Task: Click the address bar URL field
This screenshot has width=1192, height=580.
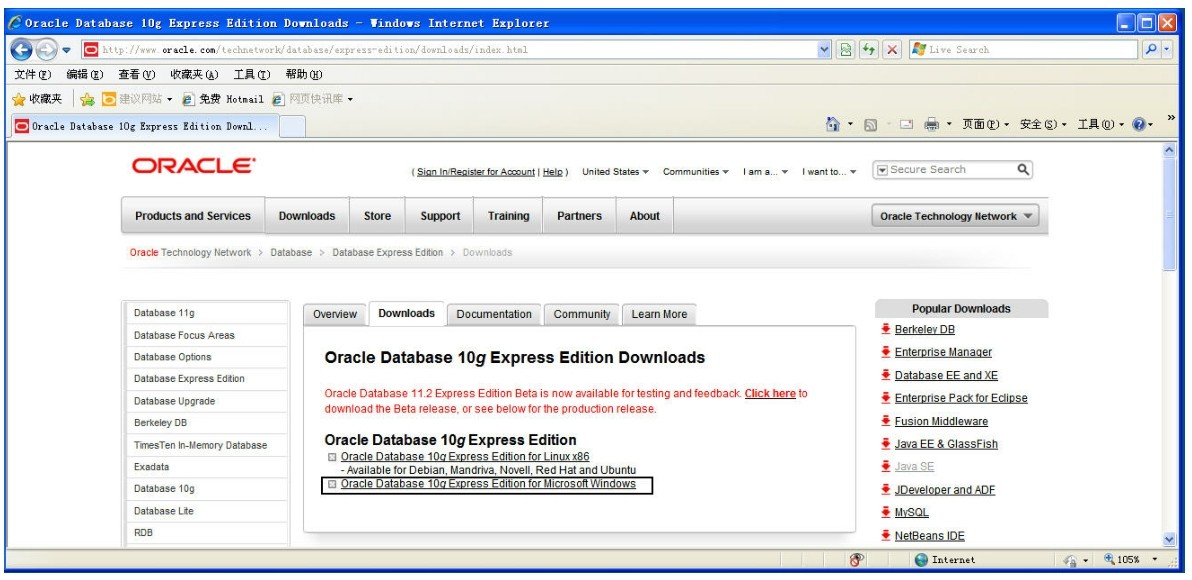Action: [x=449, y=50]
